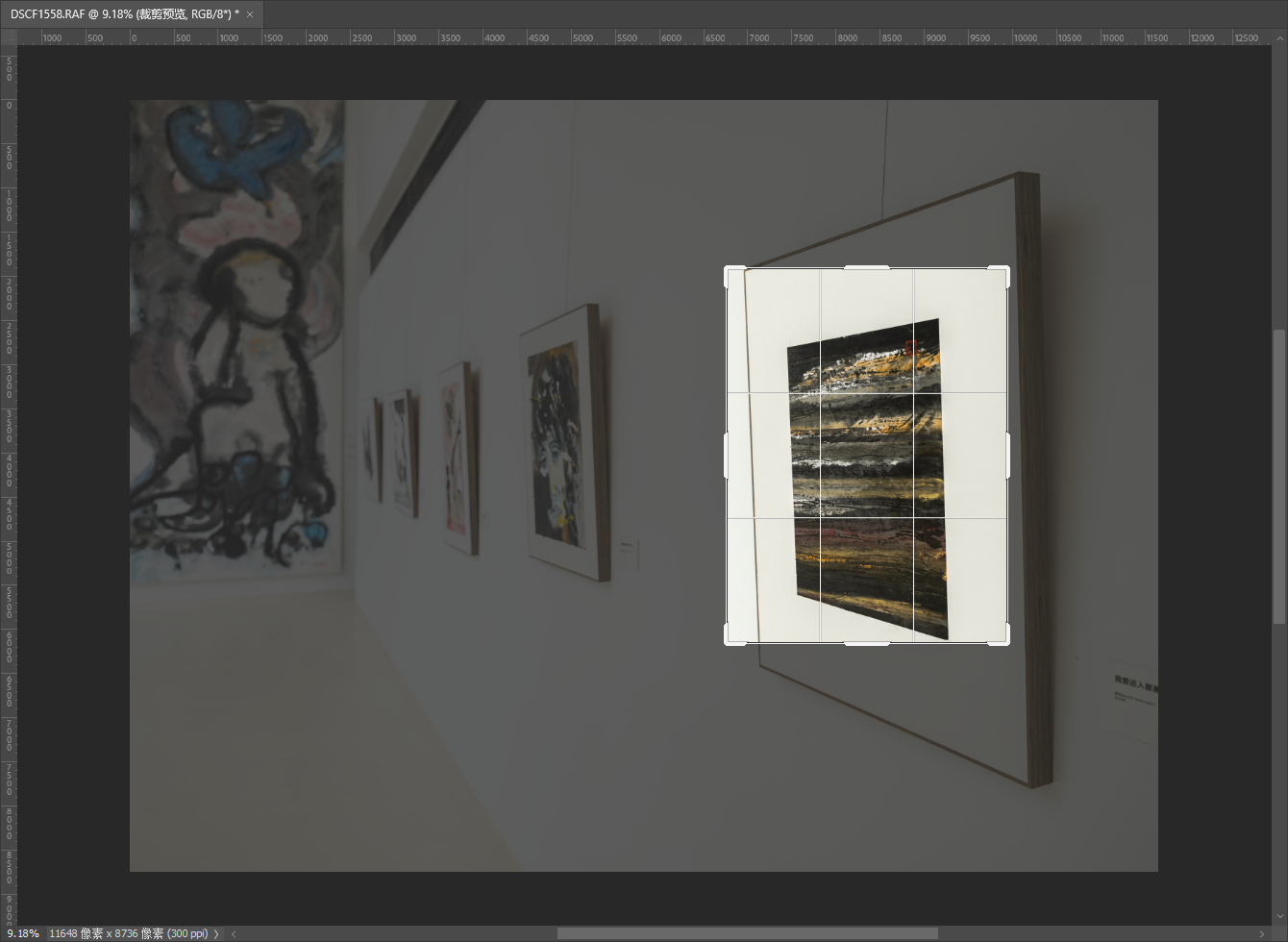Click the crop box bottom-right corner handle
The height and width of the screenshot is (942, 1288).
tap(1004, 639)
